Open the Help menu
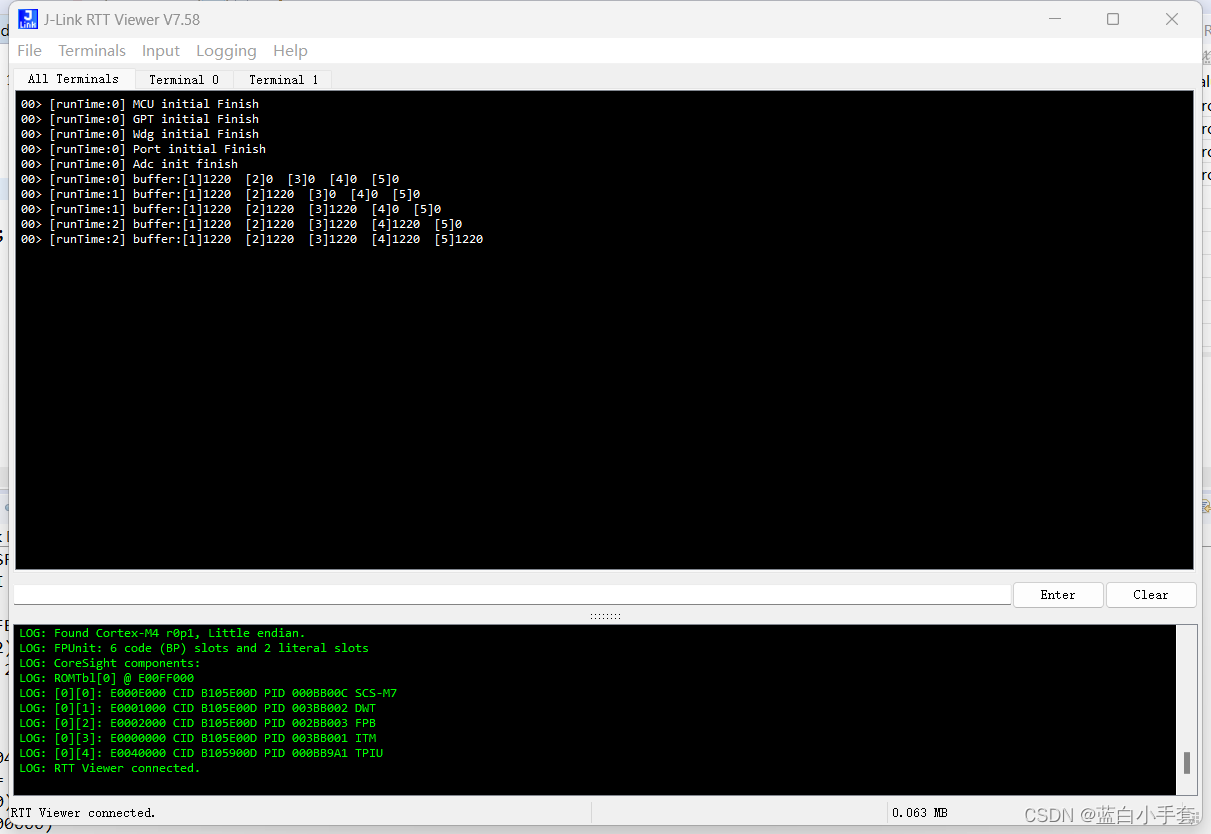The width and height of the screenshot is (1211, 834). click(290, 50)
